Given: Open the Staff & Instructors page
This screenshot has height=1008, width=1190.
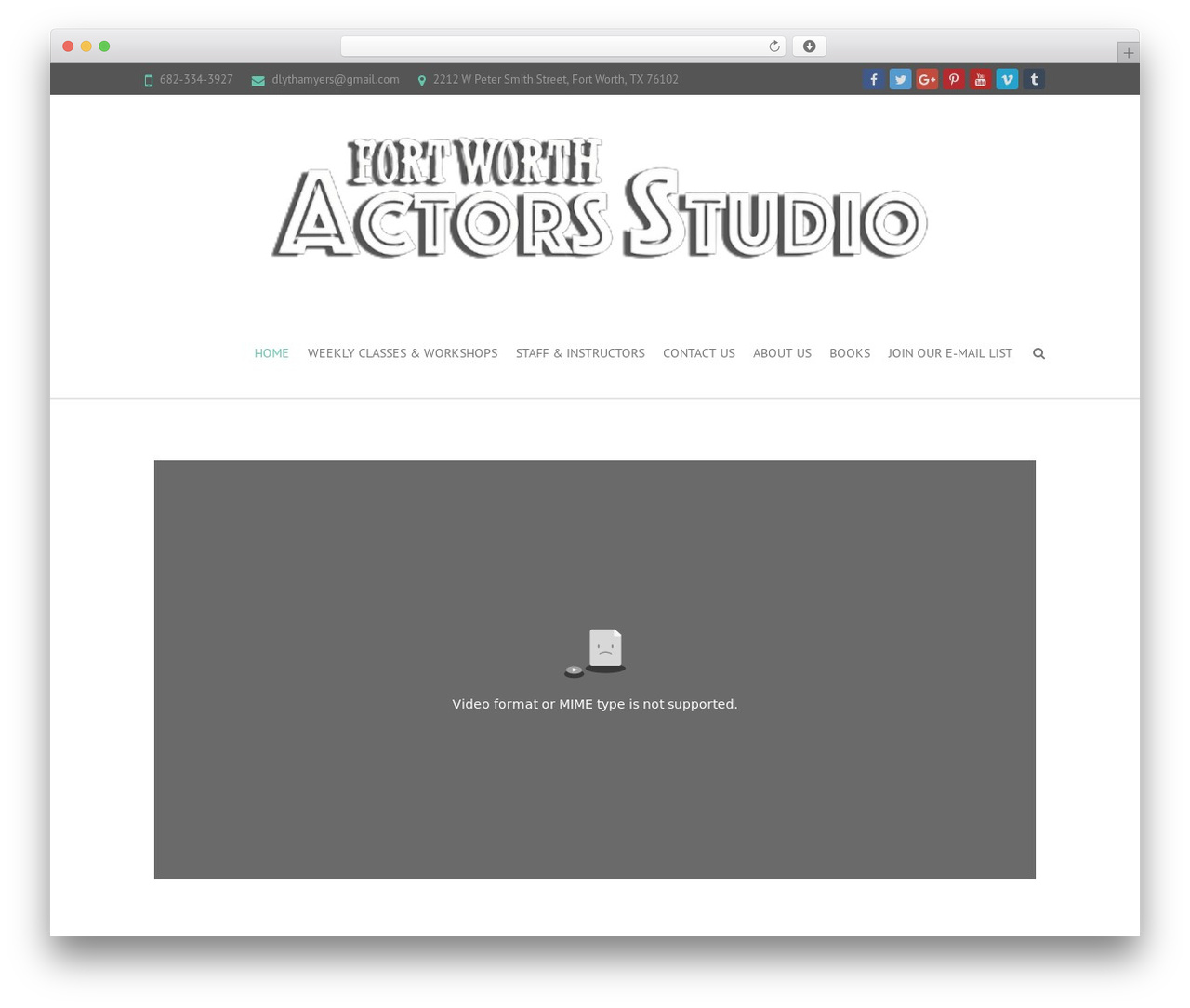Looking at the screenshot, I should coord(580,353).
